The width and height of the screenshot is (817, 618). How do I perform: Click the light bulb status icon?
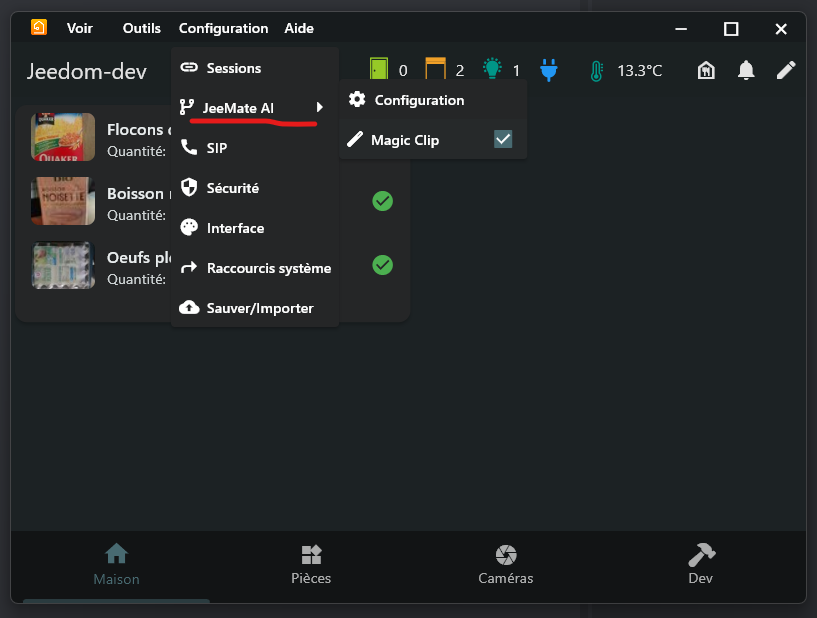492,70
